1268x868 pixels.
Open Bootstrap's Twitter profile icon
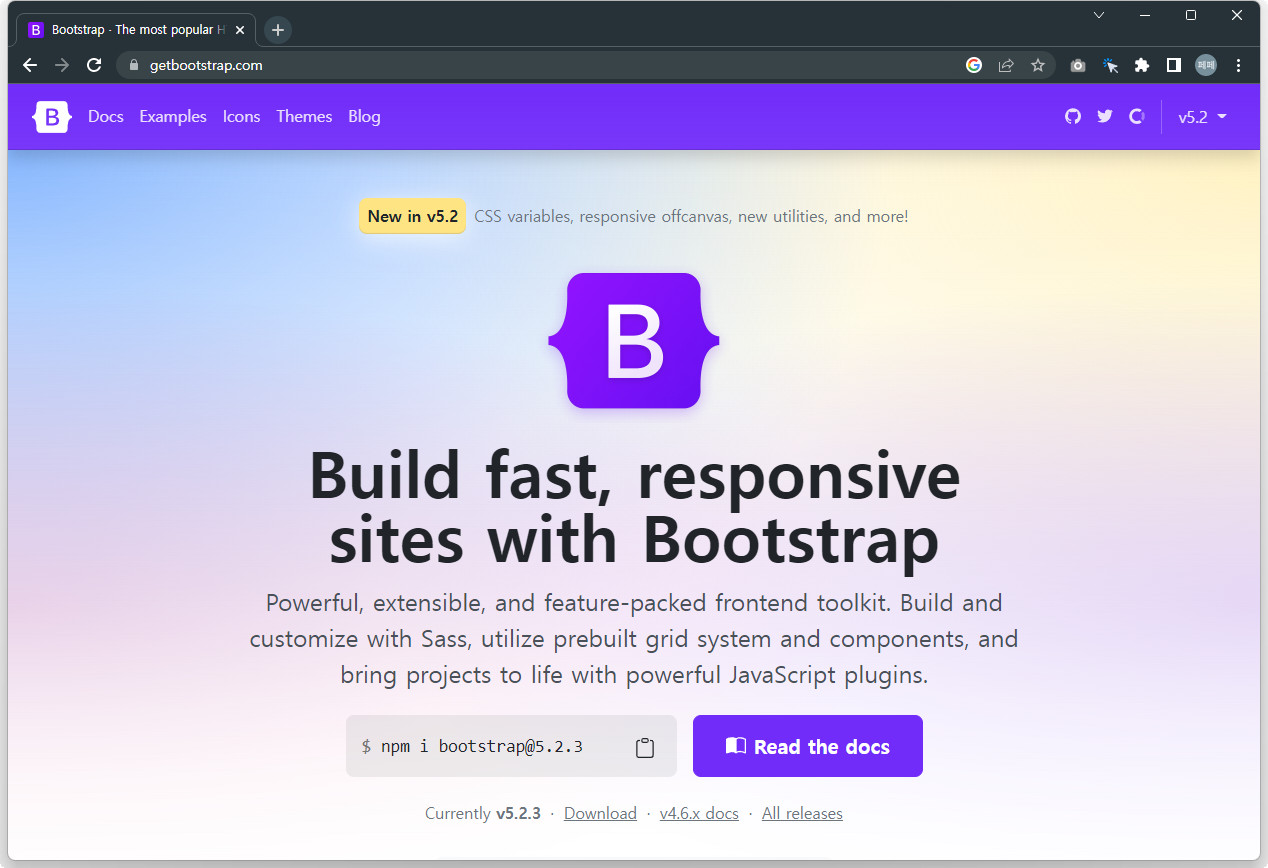pyautogui.click(x=1104, y=116)
